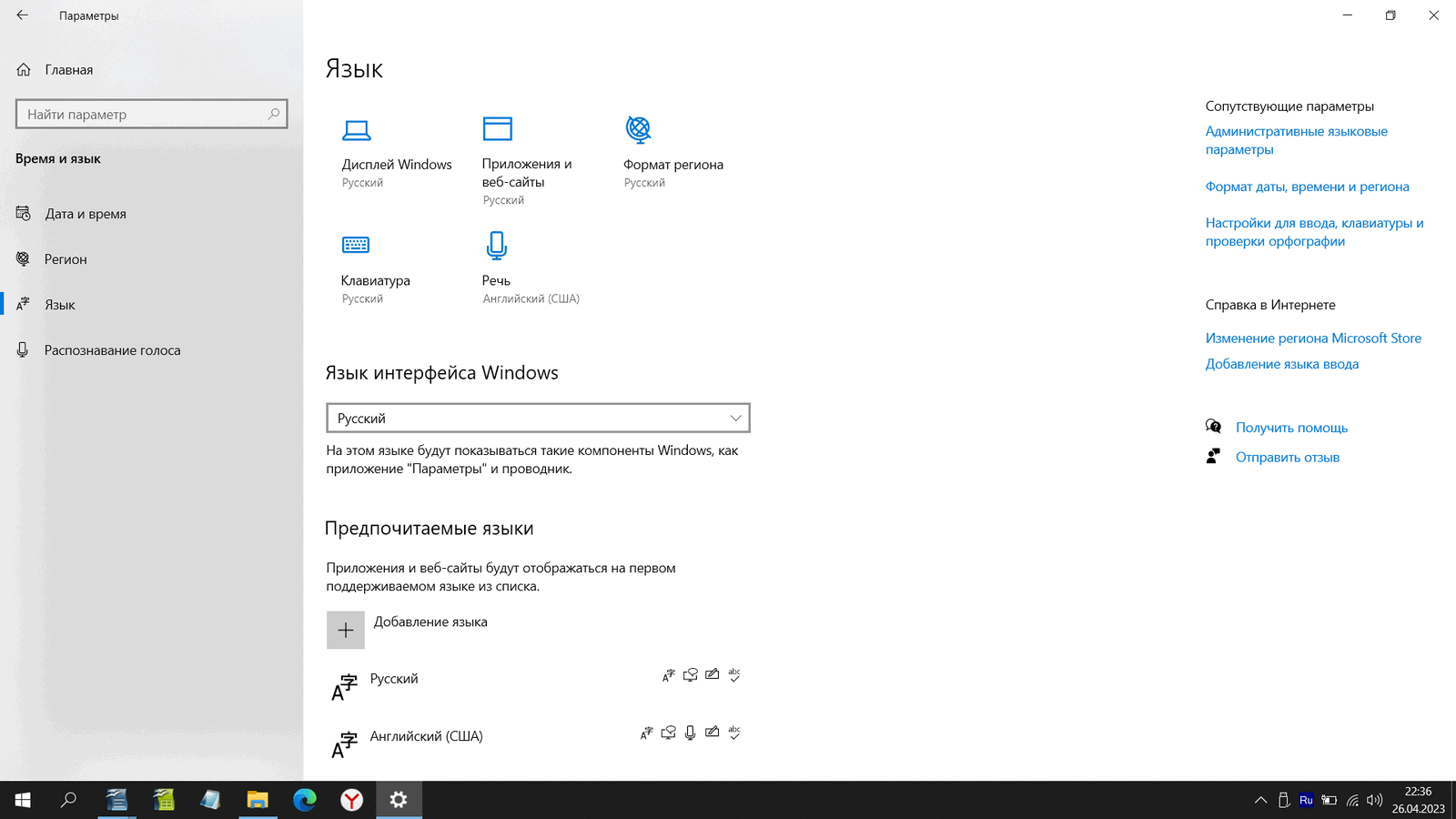Click the plus icon for Добавление языка
This screenshot has height=819, width=1456.
click(x=346, y=630)
